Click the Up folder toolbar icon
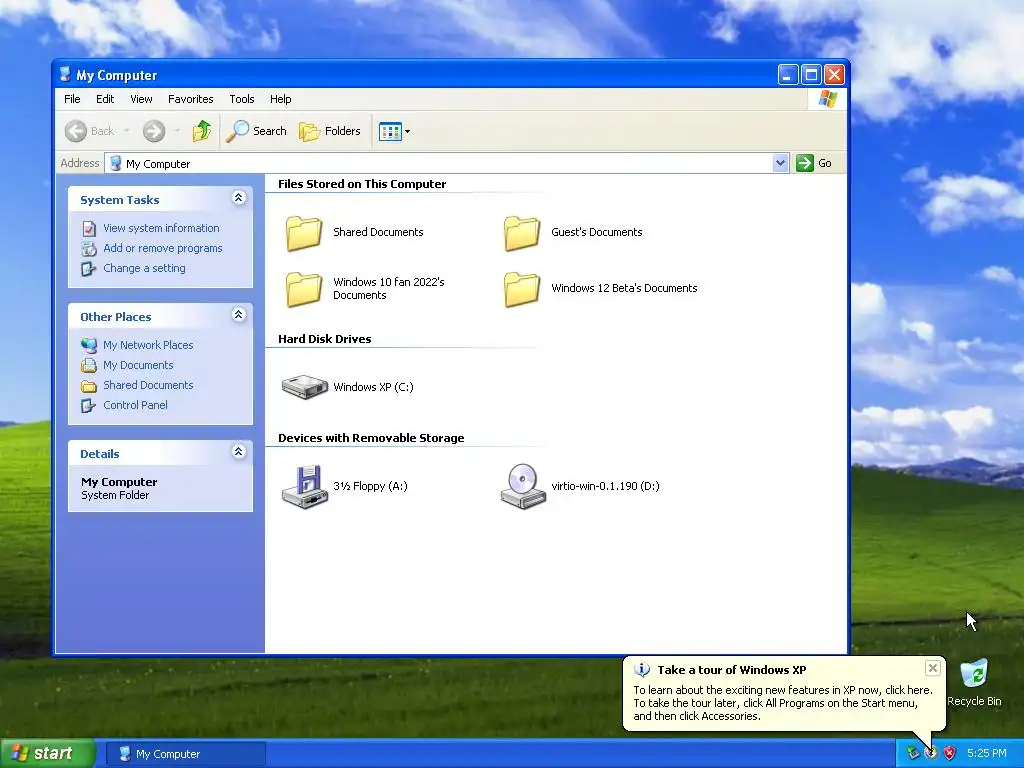 202,131
